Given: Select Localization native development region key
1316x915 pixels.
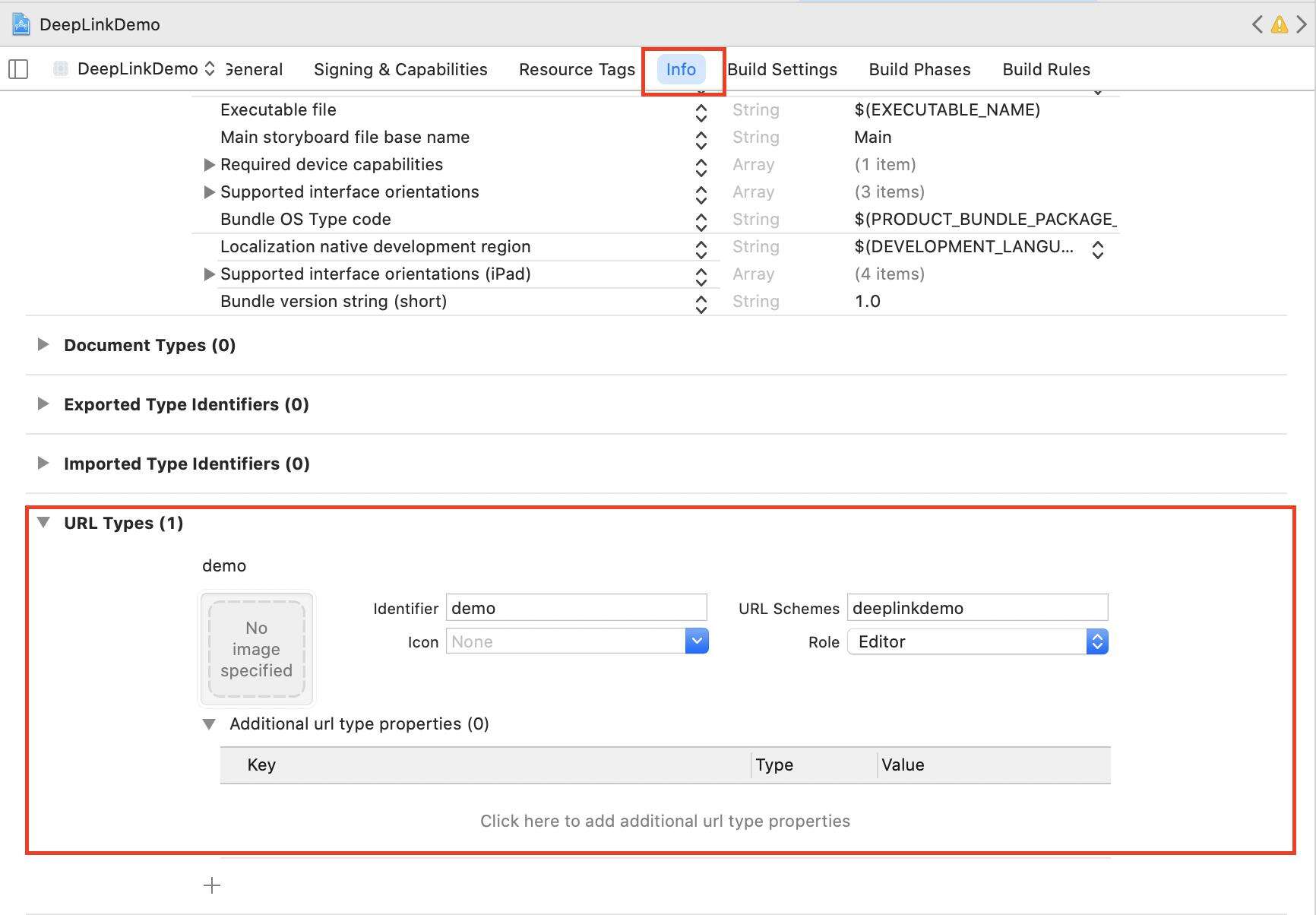Looking at the screenshot, I should coord(375,246).
